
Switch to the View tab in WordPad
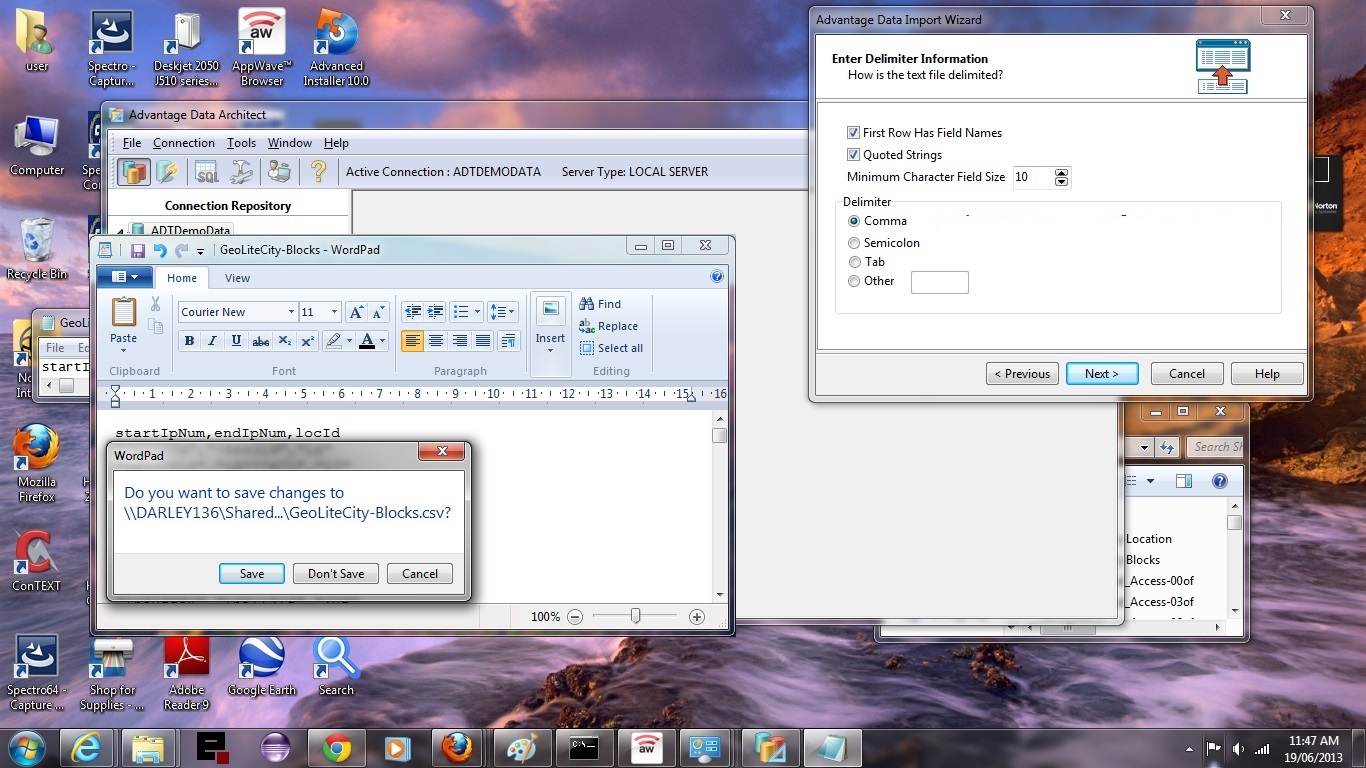tap(237, 278)
